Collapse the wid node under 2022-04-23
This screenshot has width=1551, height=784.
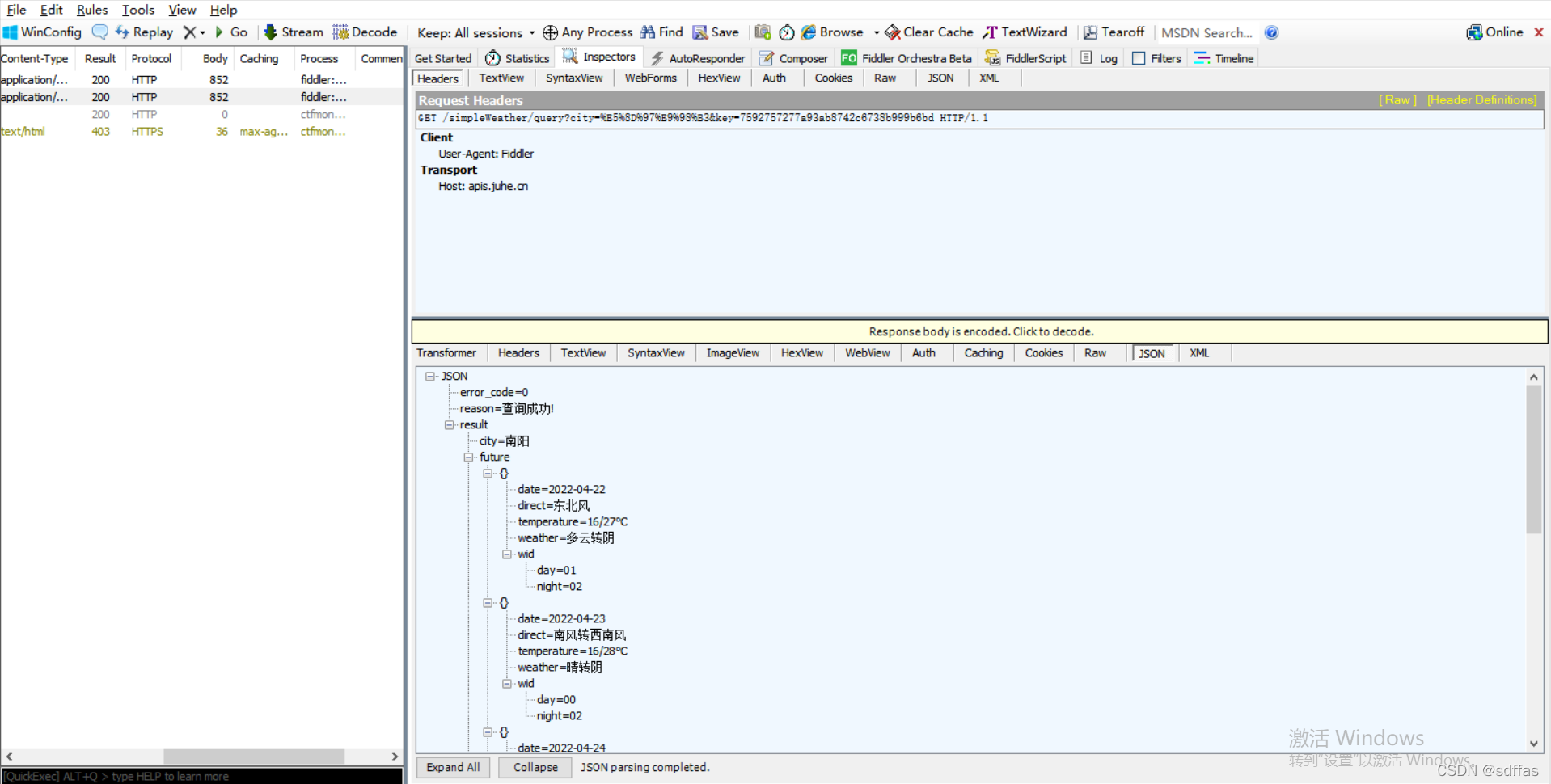[x=507, y=683]
